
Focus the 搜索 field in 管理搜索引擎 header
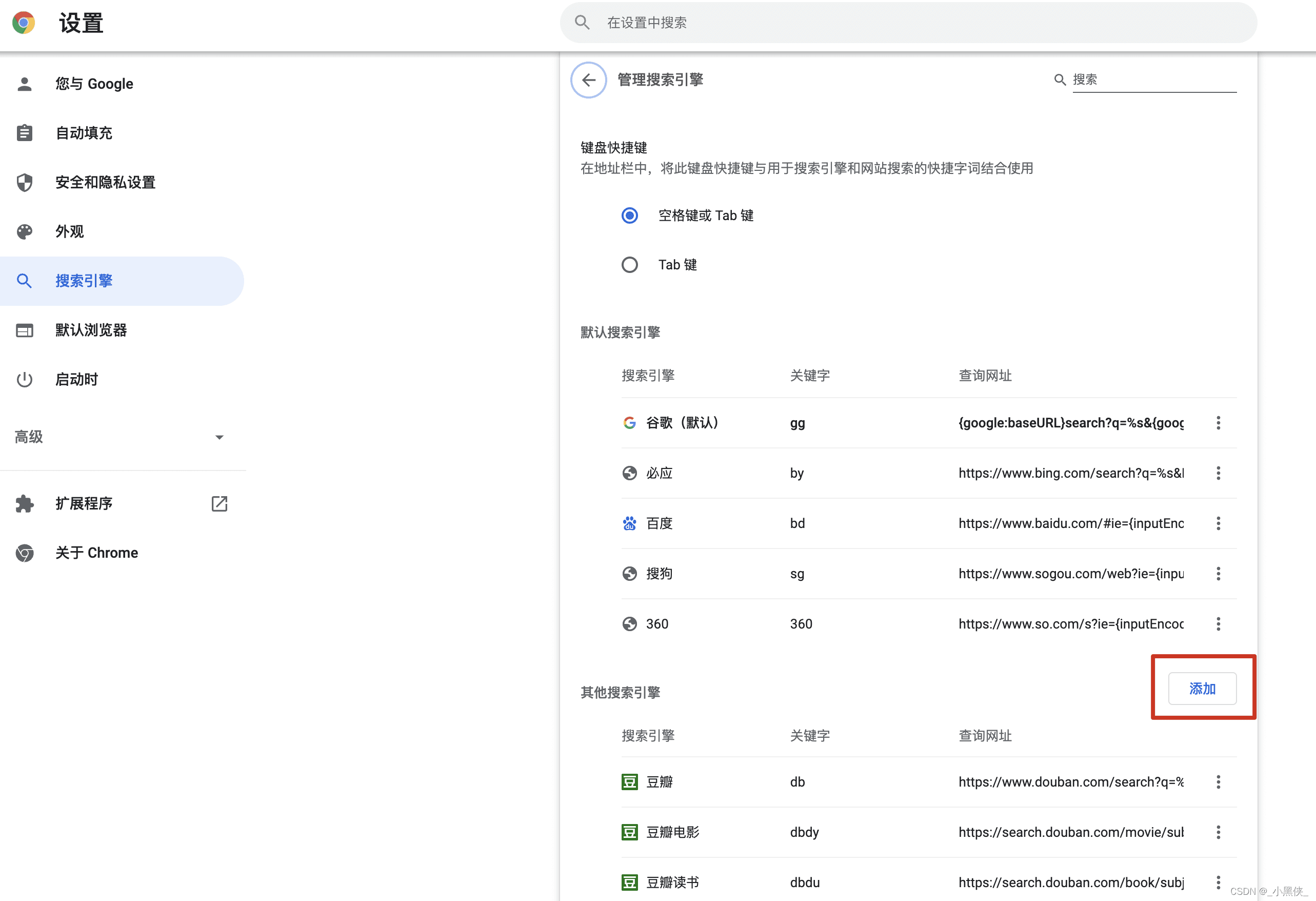coord(1154,80)
